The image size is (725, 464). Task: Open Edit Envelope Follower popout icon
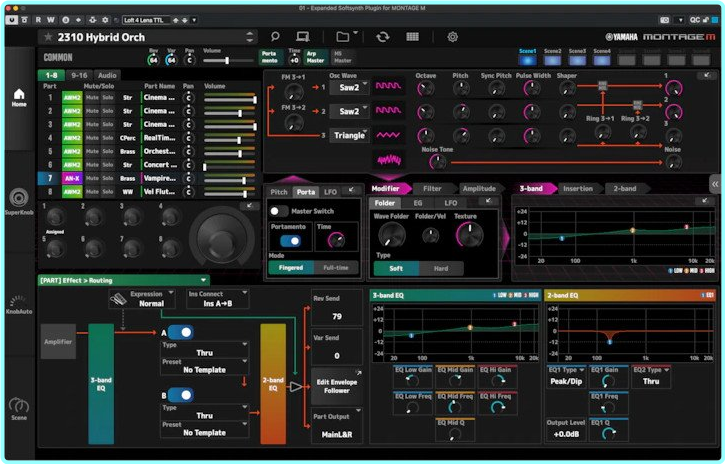coord(358,372)
